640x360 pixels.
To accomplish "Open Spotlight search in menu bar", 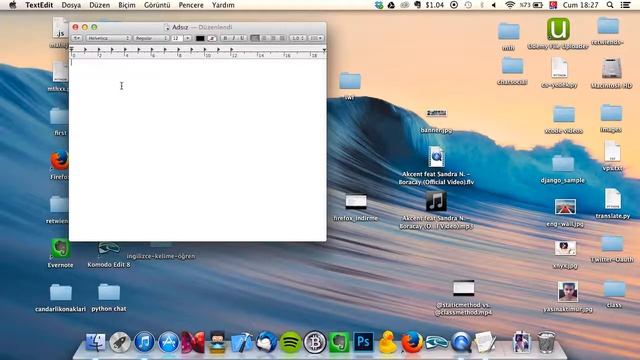I will [x=610, y=5].
